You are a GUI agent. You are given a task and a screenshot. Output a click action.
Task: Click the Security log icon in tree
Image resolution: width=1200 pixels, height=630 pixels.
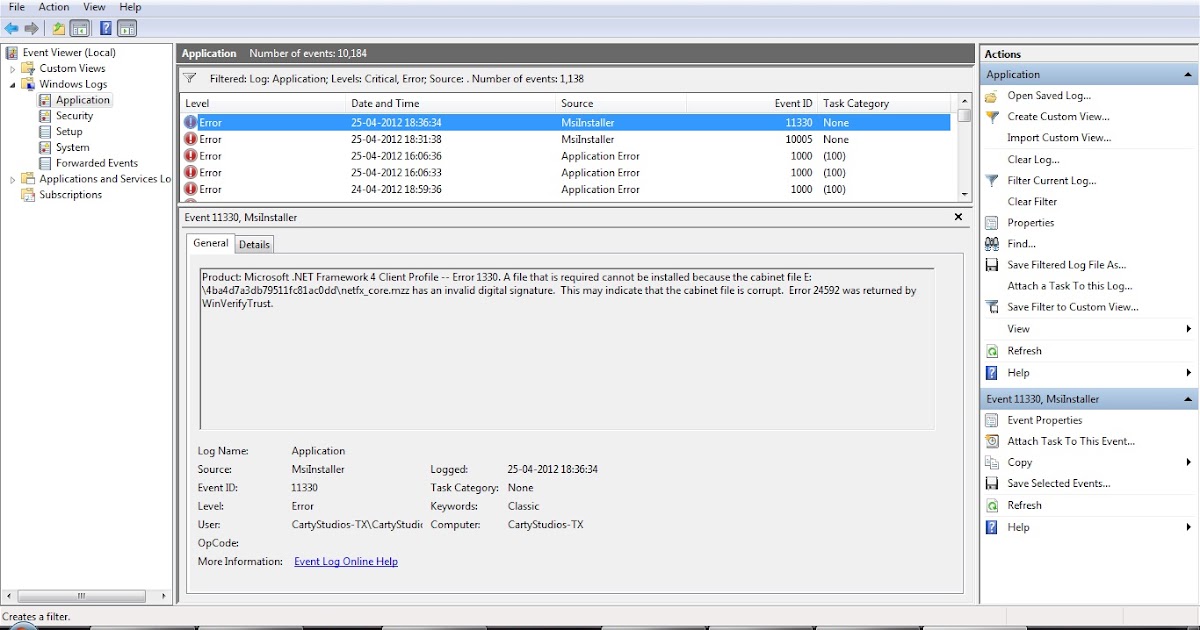(46, 116)
